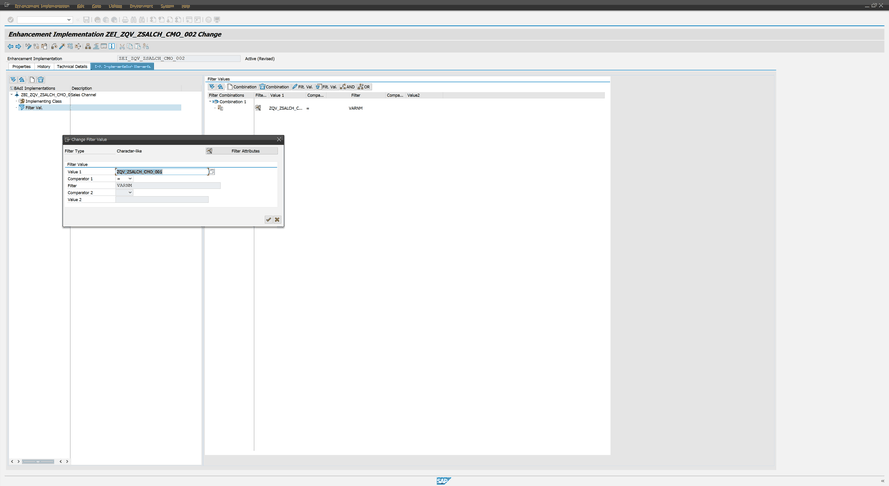889x486 pixels.
Task: Click expand-all icon in Filter Values toolbar
Action: tap(212, 87)
